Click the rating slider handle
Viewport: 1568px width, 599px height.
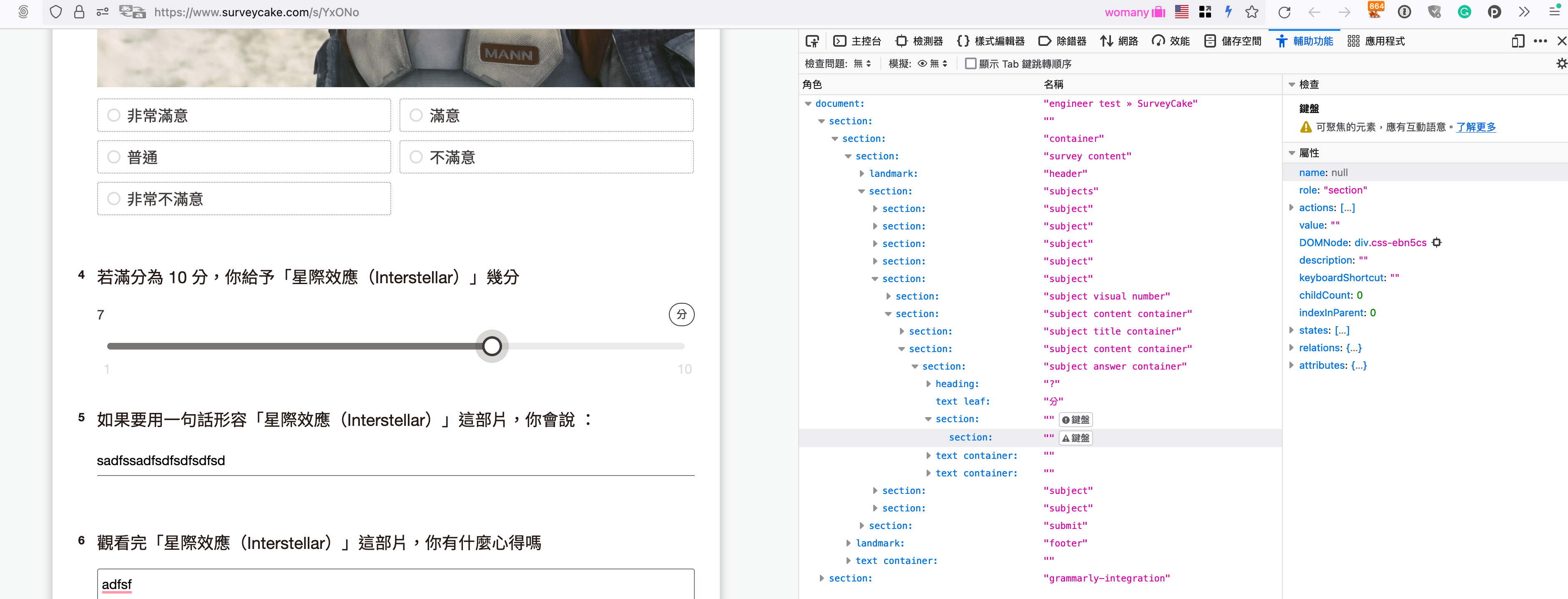(x=492, y=346)
